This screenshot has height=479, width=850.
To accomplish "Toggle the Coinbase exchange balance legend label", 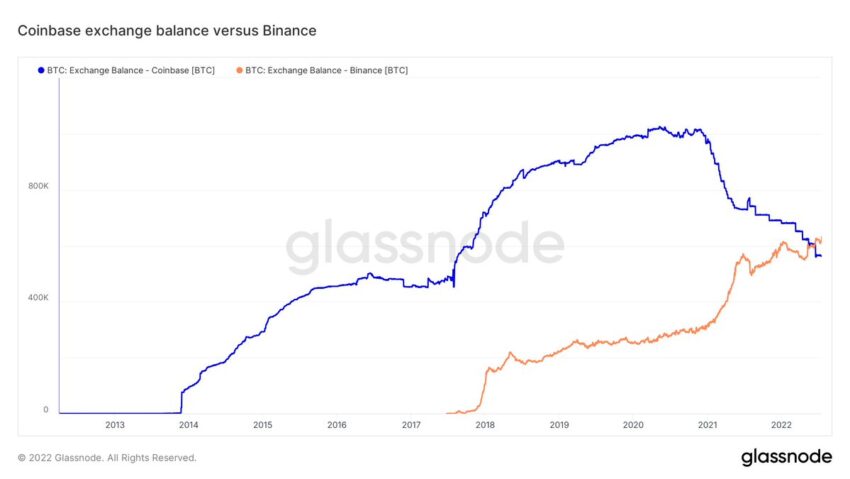I will point(131,70).
